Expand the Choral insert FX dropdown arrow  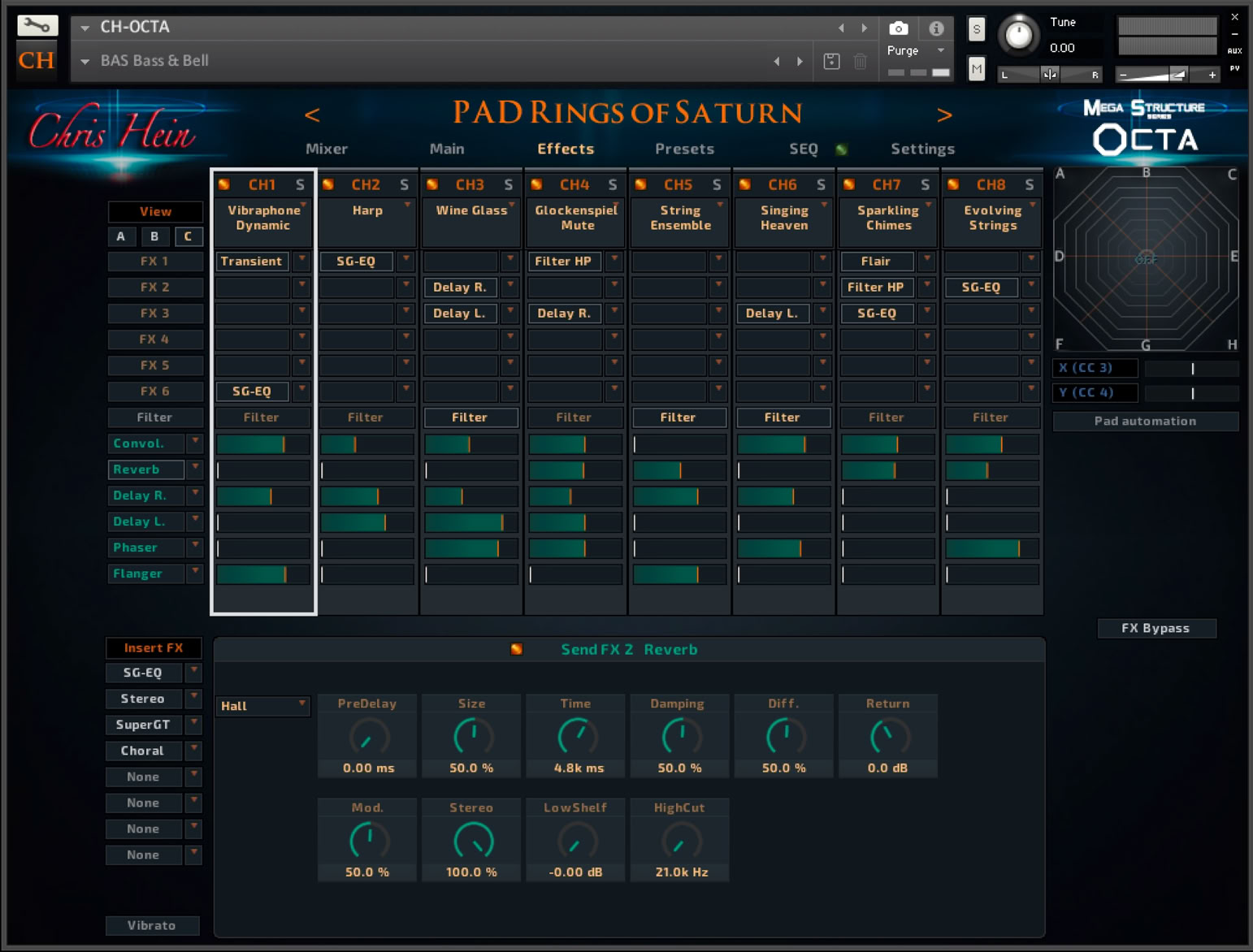click(194, 750)
